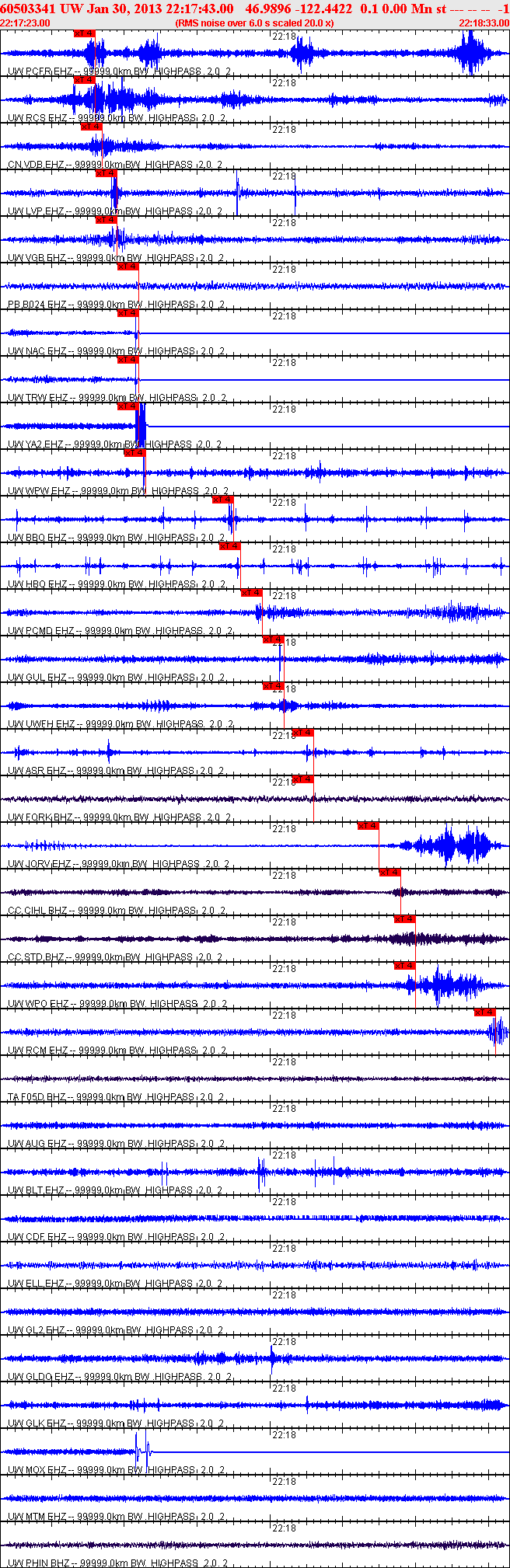510x1568 pixels.
Task: Click the red pick flag on FORK trace
Action: point(302,779)
